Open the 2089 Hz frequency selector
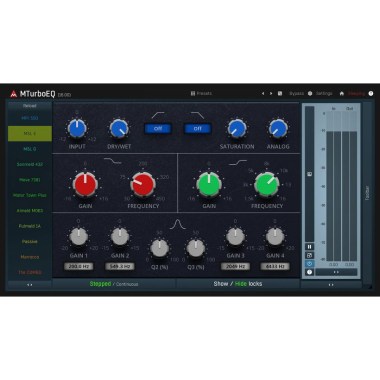Image resolution: width=380 pixels, height=380 pixels. (x=235, y=267)
